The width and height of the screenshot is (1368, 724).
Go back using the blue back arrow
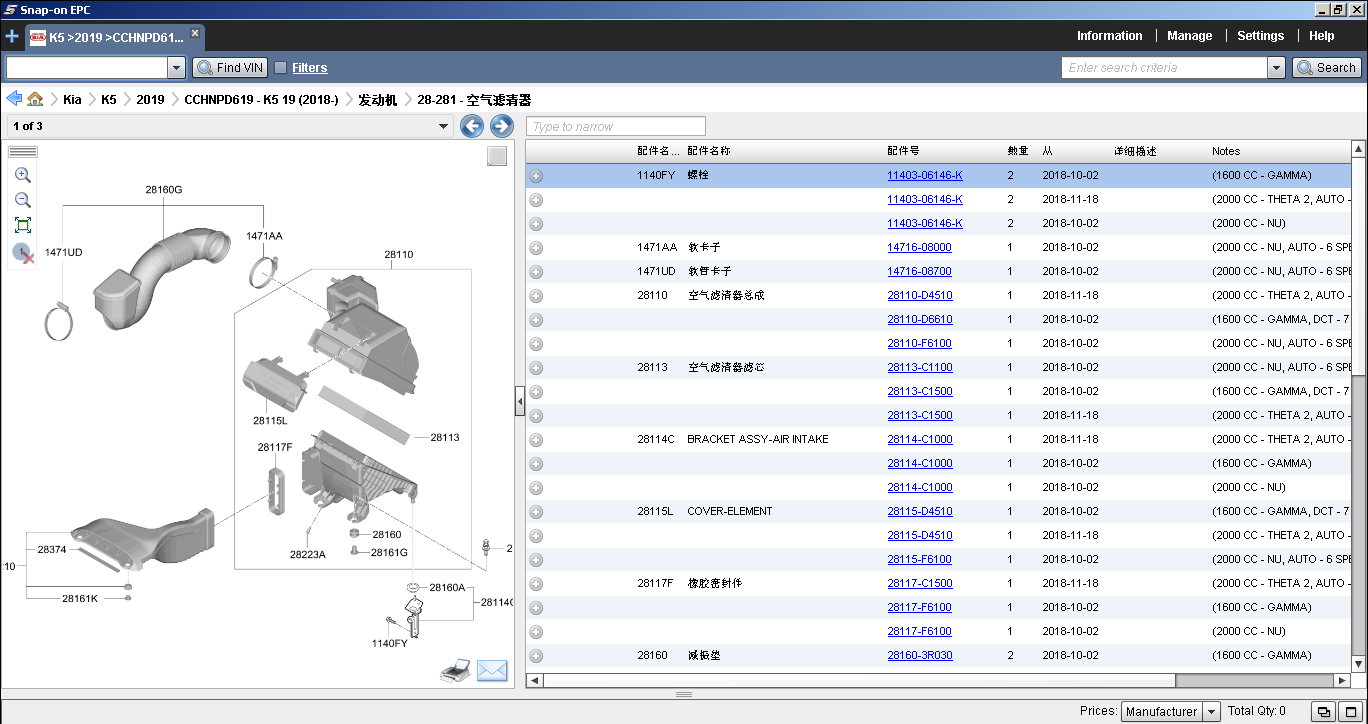coord(14,99)
